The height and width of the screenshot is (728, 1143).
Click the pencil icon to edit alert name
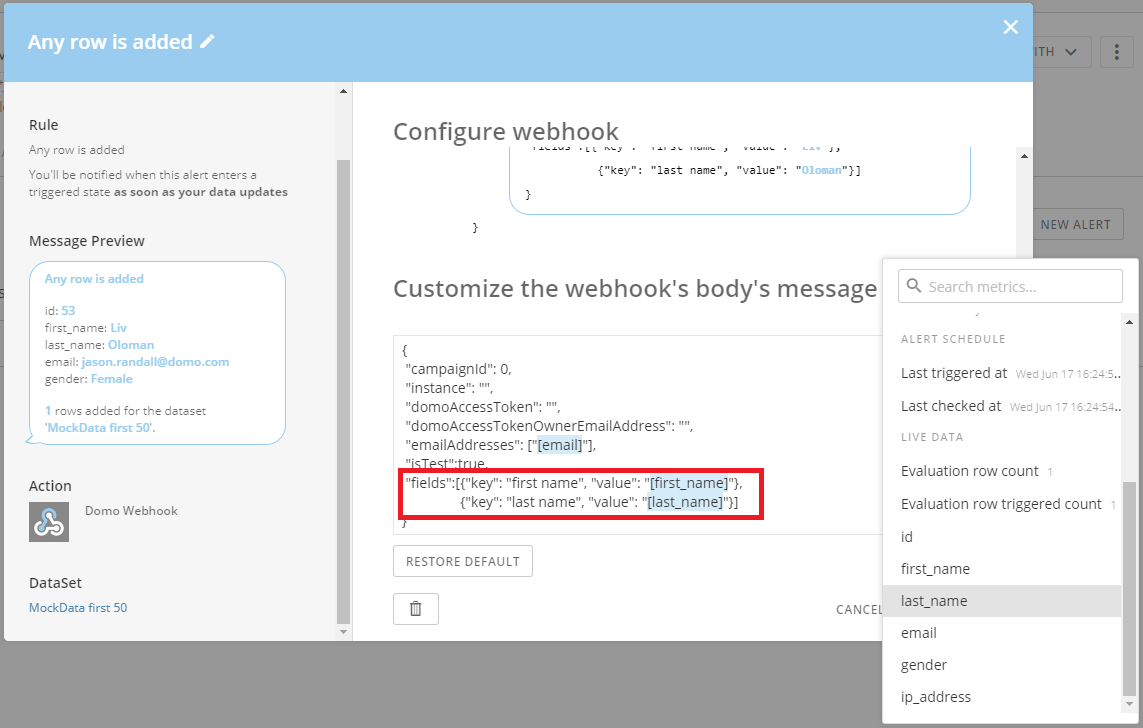click(x=207, y=41)
